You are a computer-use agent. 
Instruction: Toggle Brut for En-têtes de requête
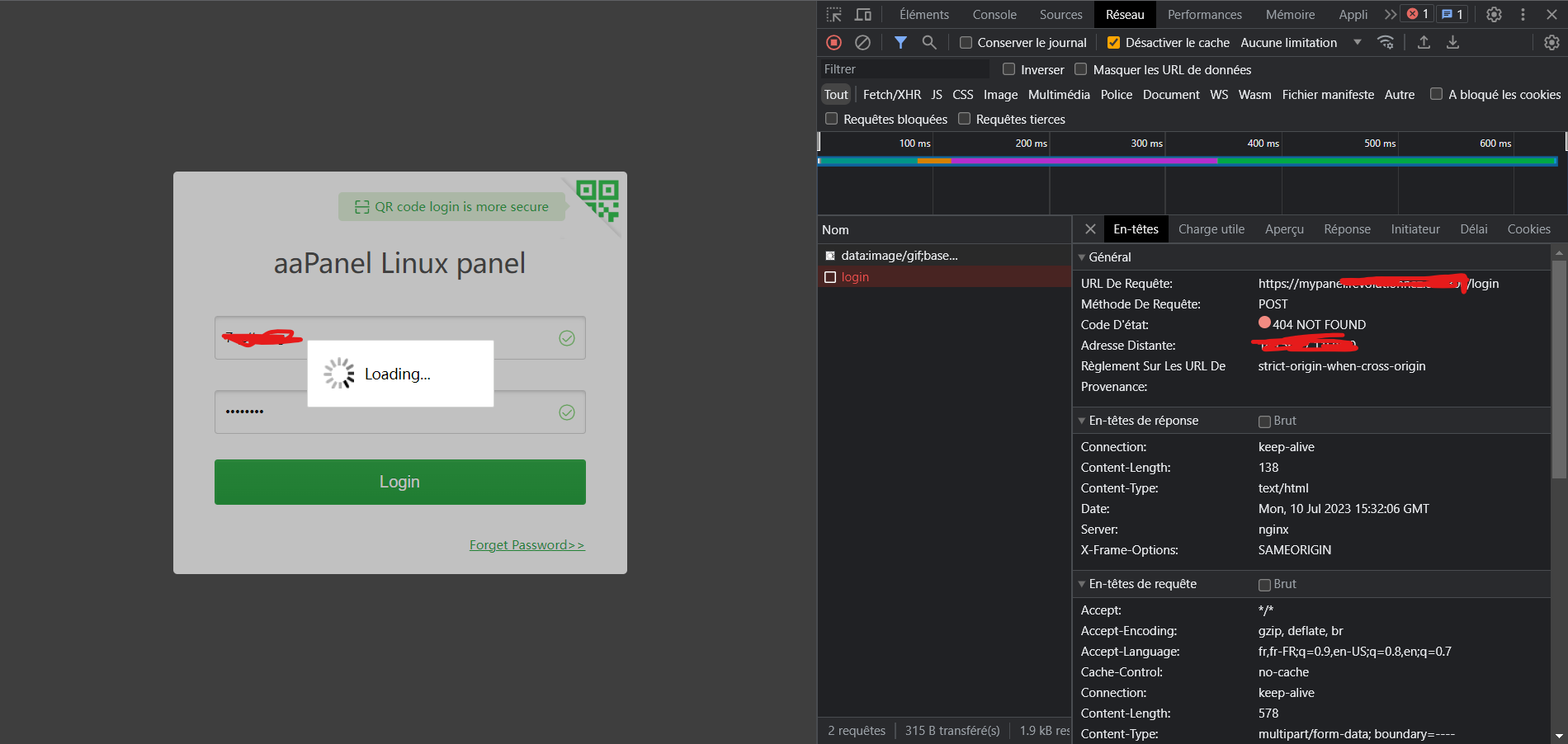[1264, 585]
